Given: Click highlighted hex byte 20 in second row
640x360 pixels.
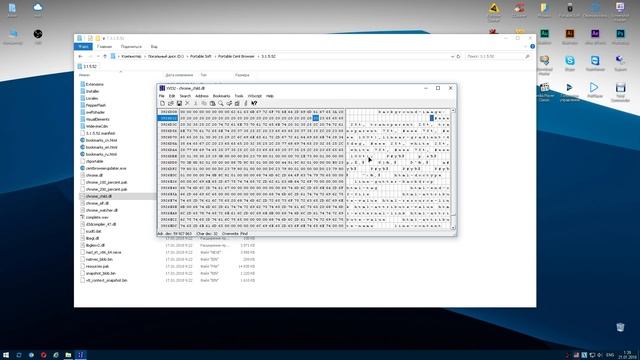Looking at the screenshot, I should click(x=316, y=118).
